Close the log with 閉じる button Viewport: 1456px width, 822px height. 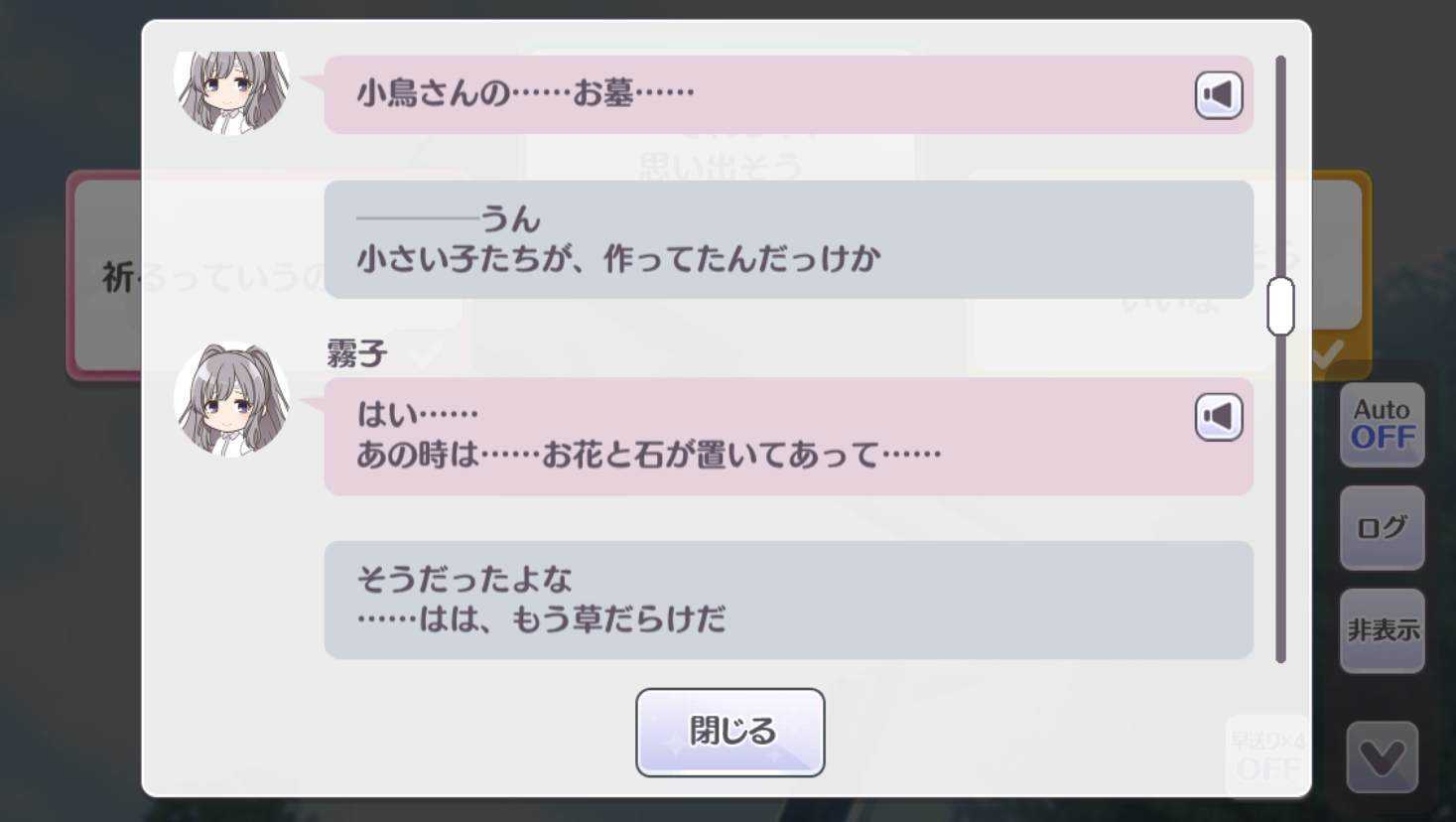[729, 732]
